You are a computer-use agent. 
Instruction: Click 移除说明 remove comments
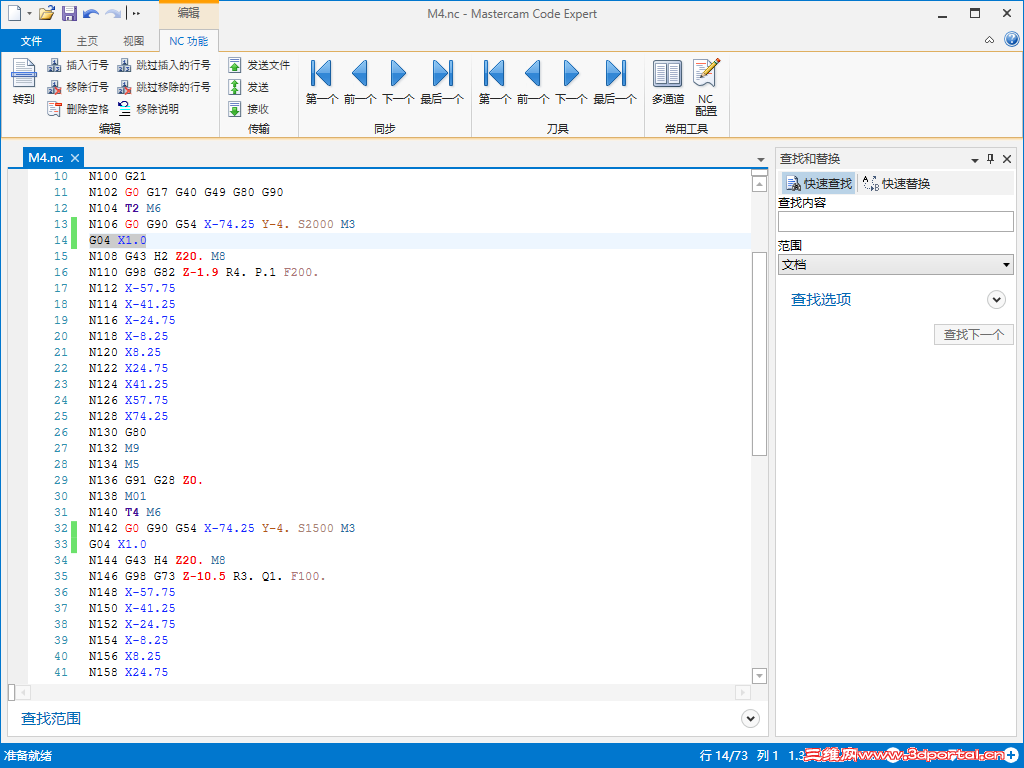(148, 108)
